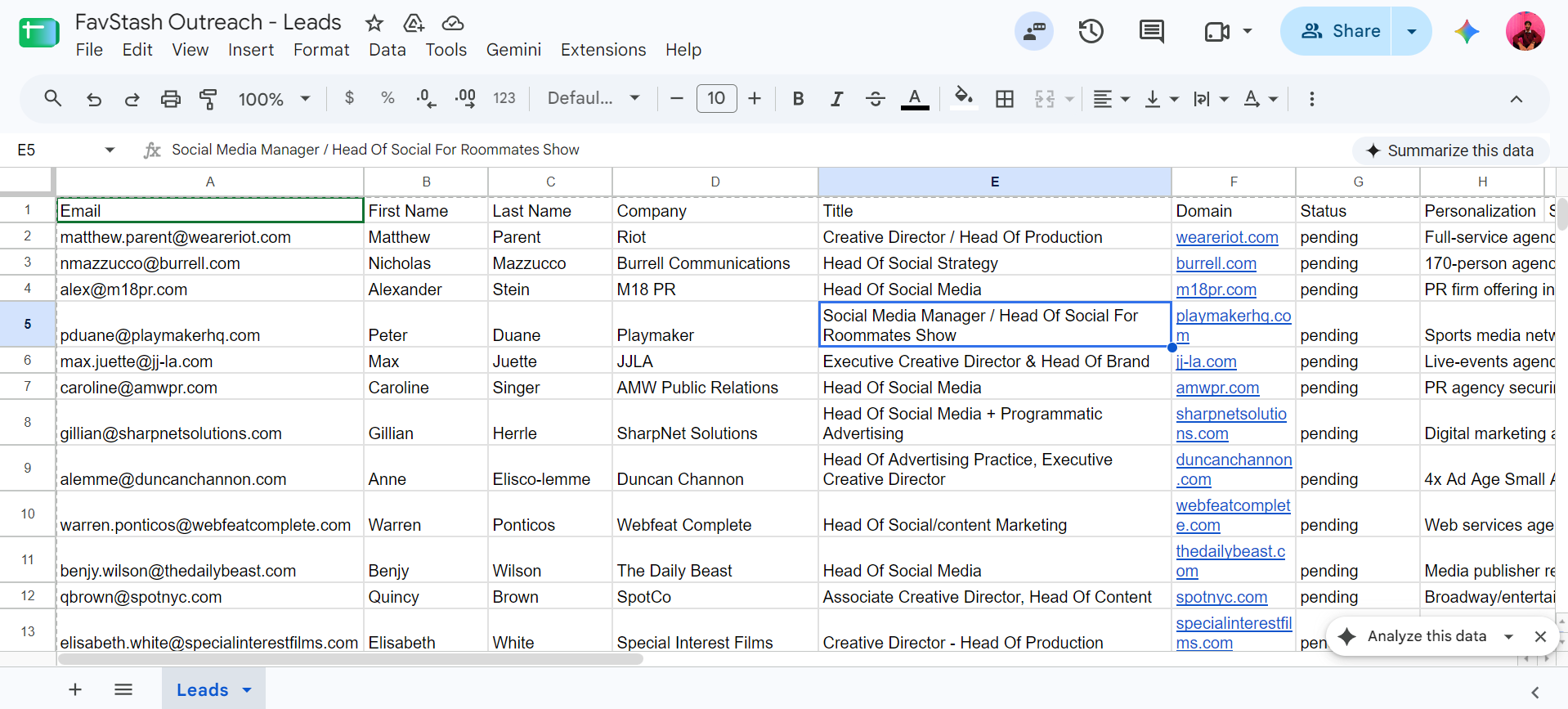Collapse the menus with the chevron

[1516, 99]
